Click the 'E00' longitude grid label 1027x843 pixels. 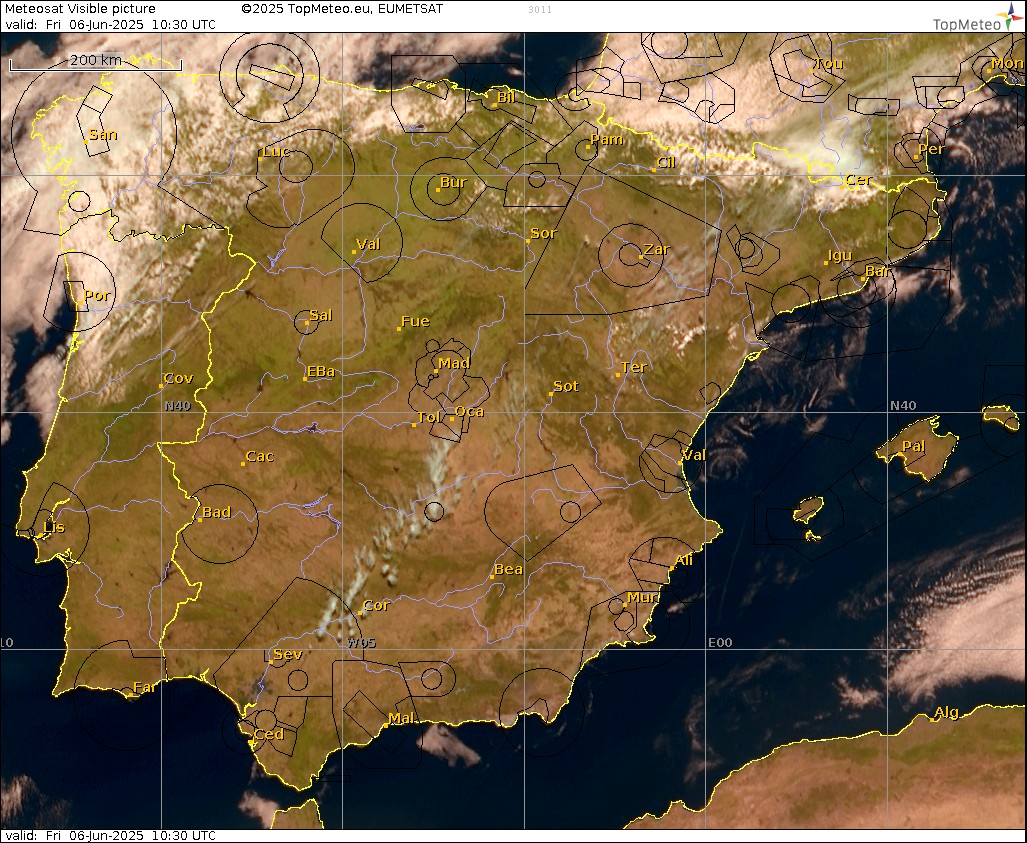(720, 643)
